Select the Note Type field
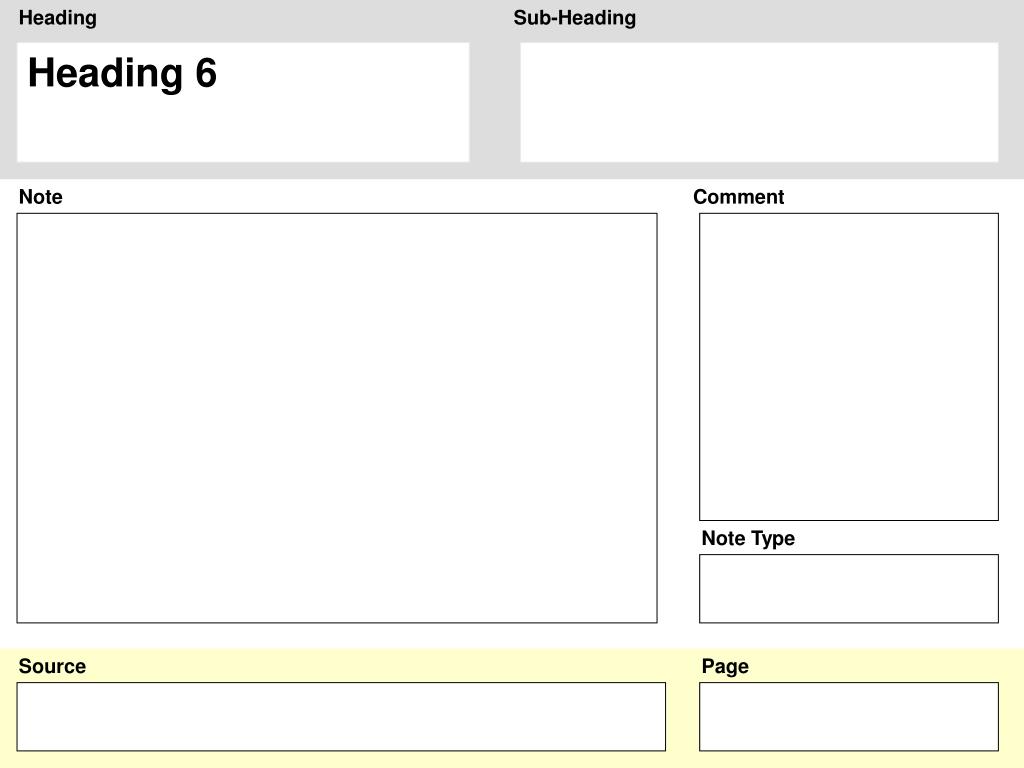 click(848, 588)
